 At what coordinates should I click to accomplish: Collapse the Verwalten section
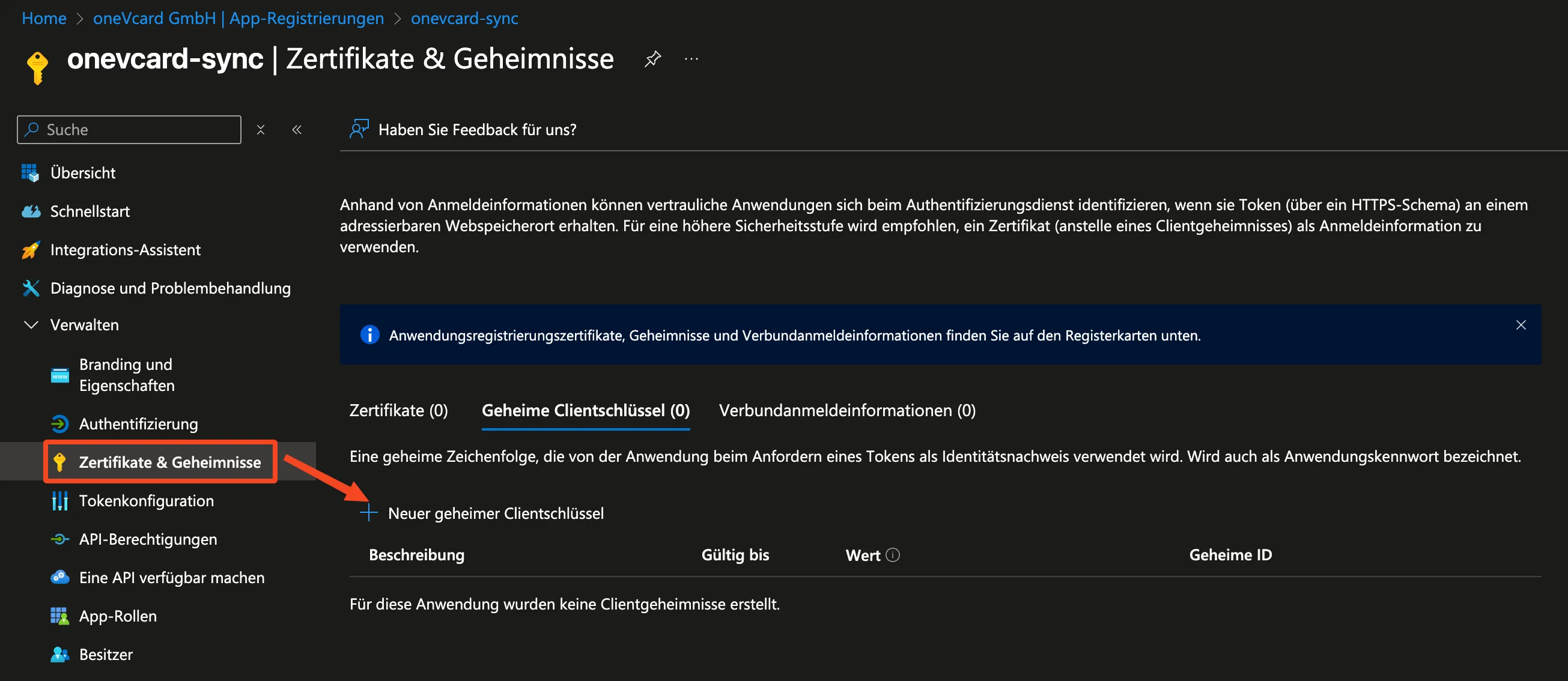pyautogui.click(x=31, y=324)
